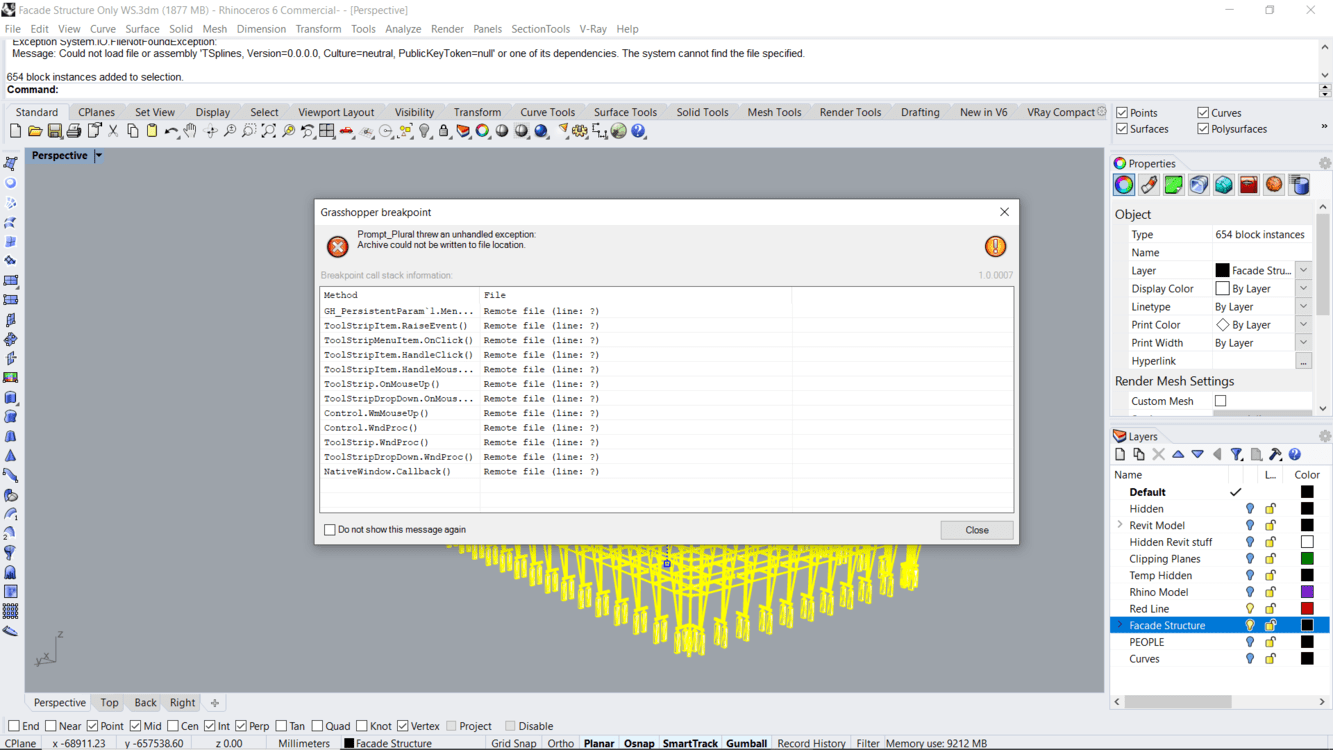The height and width of the screenshot is (750, 1333).
Task: Click the Cut scissors icon
Action: [x=113, y=131]
